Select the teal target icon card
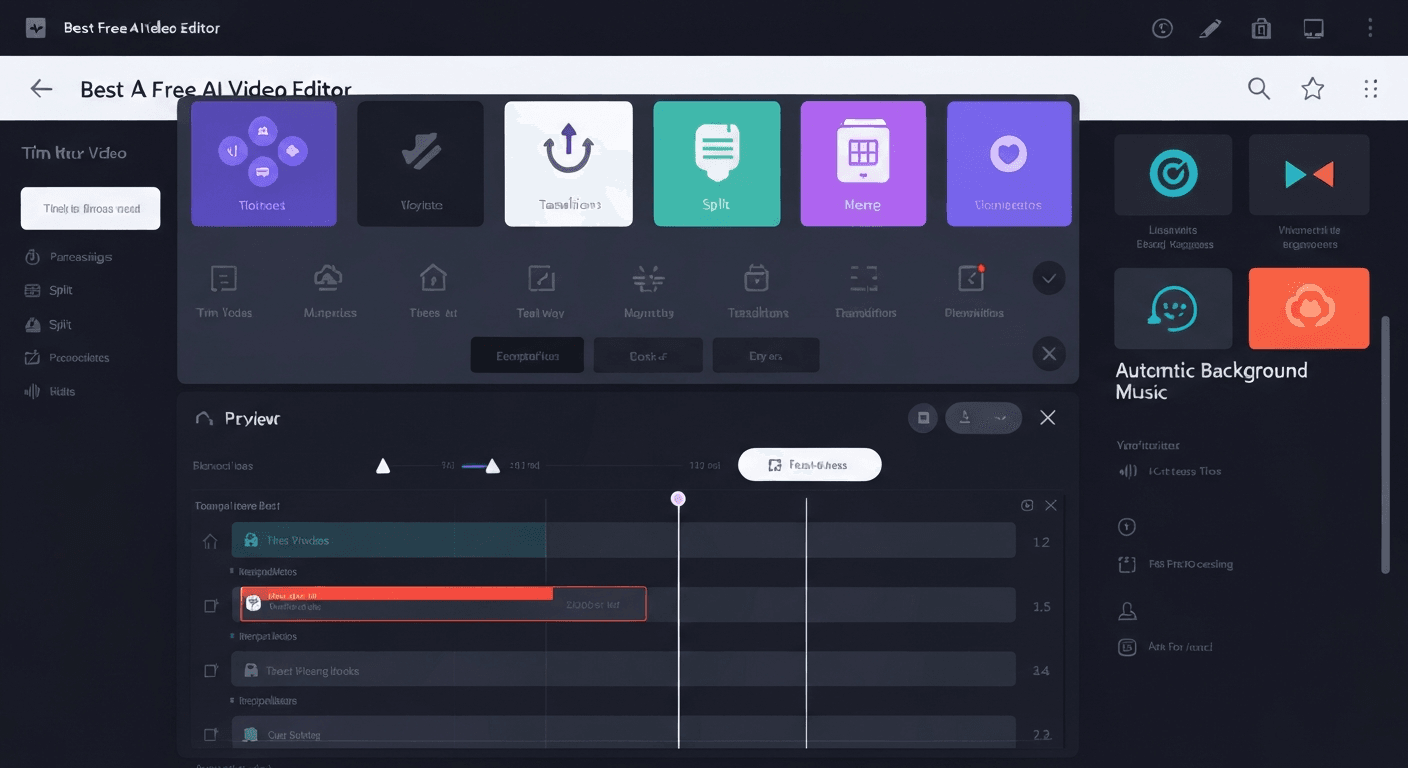The image size is (1408, 768). pos(1172,175)
